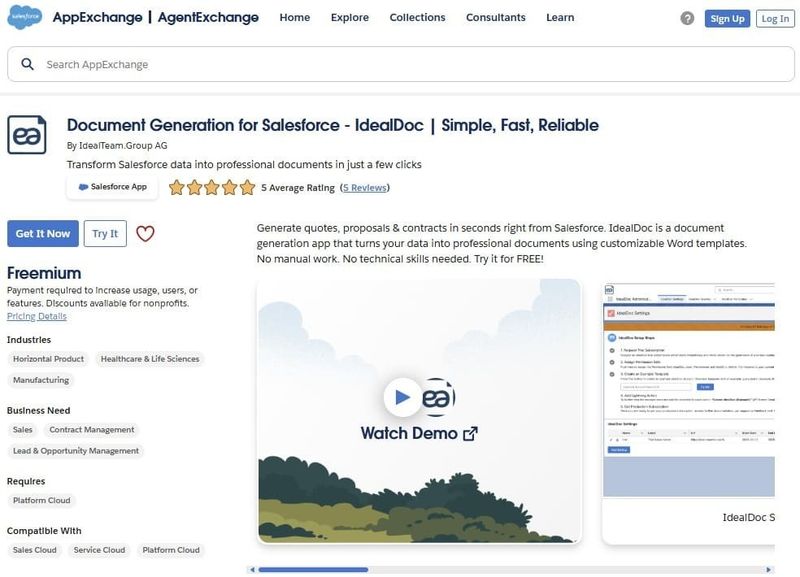
Task: Click the Salesforce App badge
Action: tap(112, 187)
